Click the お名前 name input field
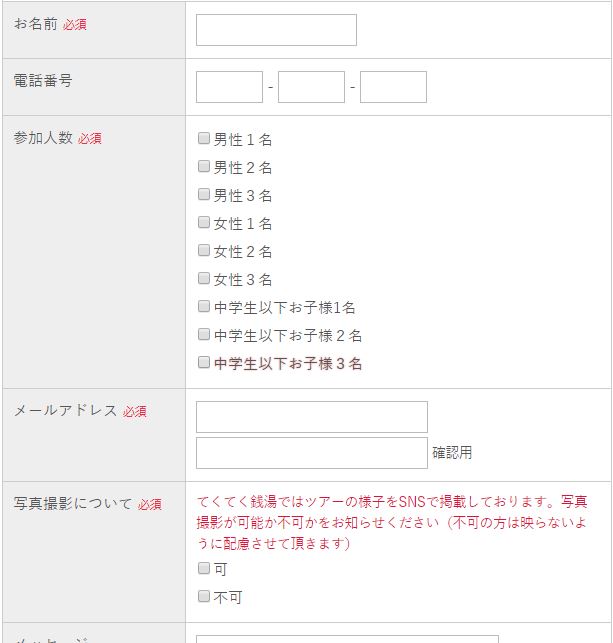This screenshot has height=643, width=613. click(276, 30)
